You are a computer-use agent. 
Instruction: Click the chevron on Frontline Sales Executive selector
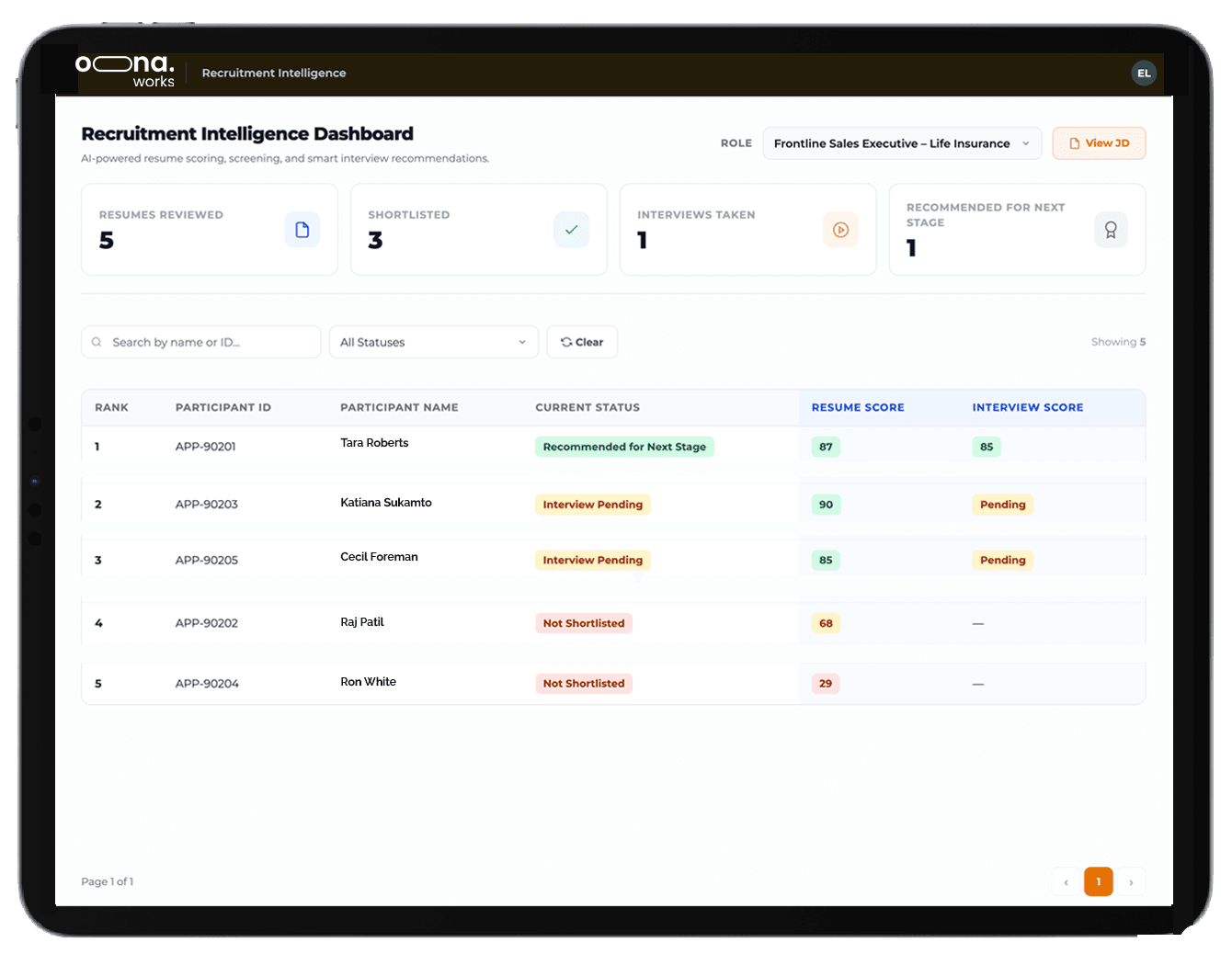click(1025, 143)
